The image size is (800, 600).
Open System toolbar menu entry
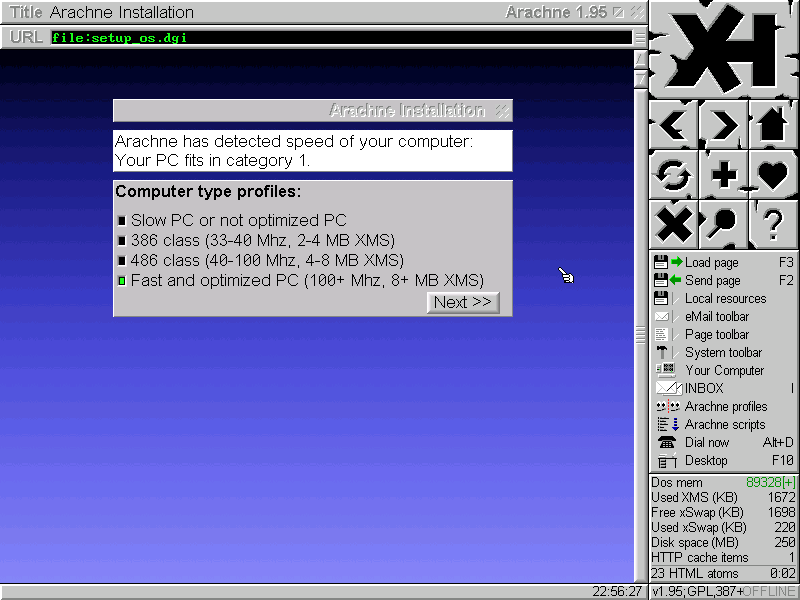coord(723,352)
